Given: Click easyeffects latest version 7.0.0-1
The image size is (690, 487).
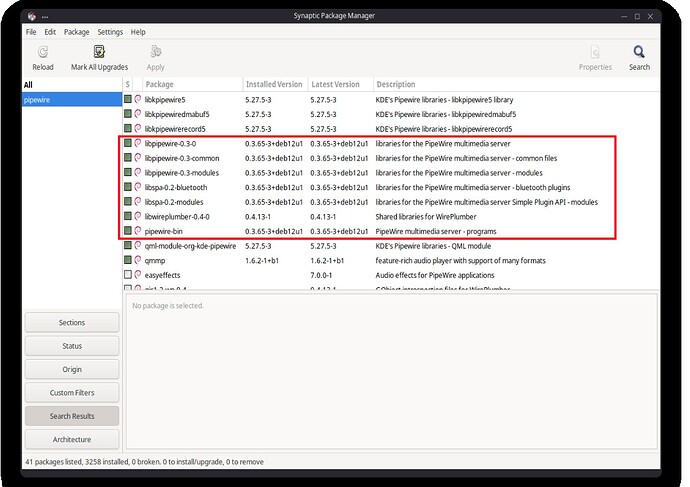Looking at the screenshot, I should pyautogui.click(x=321, y=275).
